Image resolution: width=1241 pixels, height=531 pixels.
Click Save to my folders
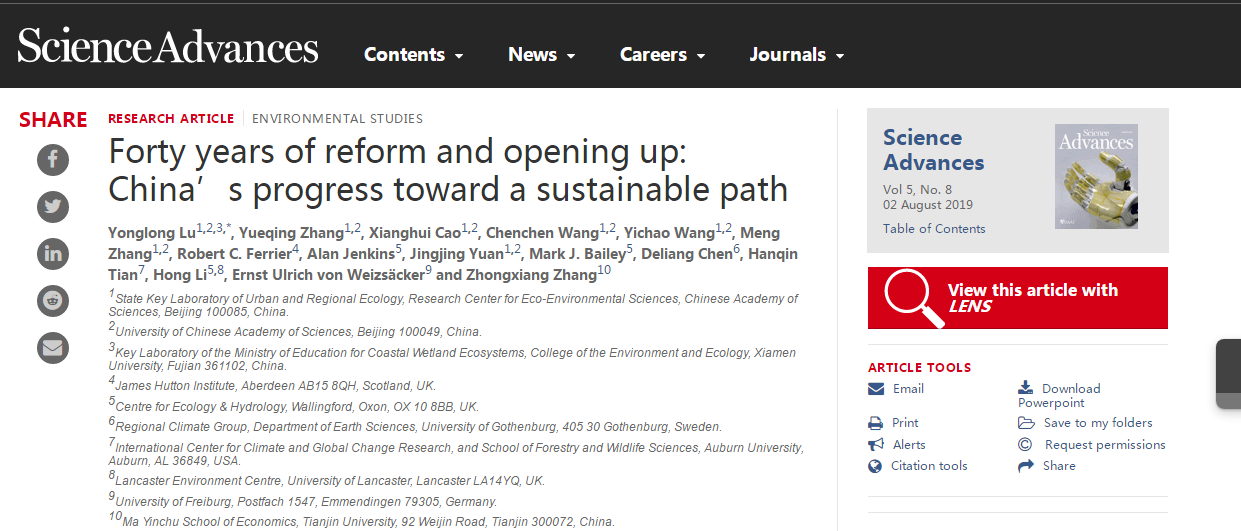(1097, 423)
